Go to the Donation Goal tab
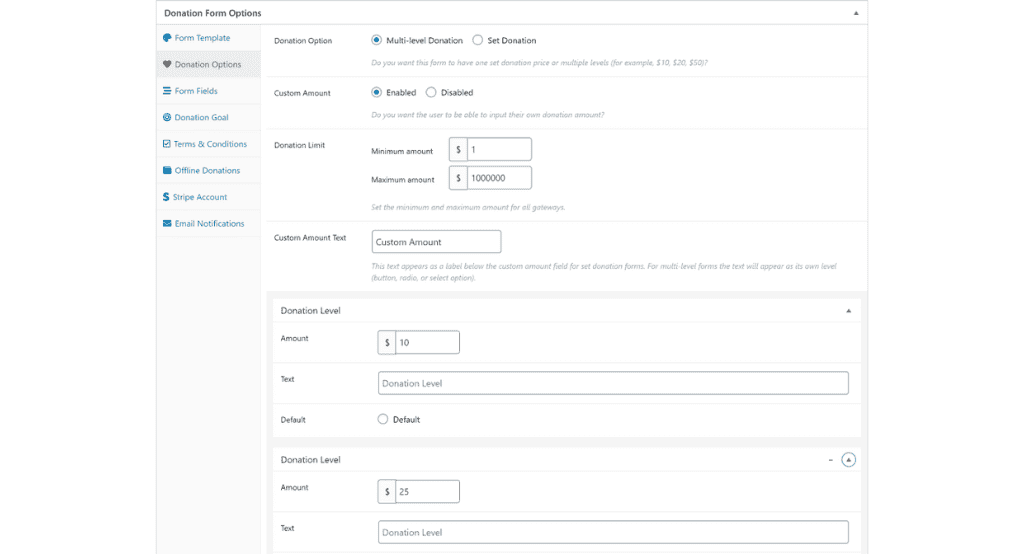Image resolution: width=1024 pixels, height=554 pixels. tap(208, 118)
